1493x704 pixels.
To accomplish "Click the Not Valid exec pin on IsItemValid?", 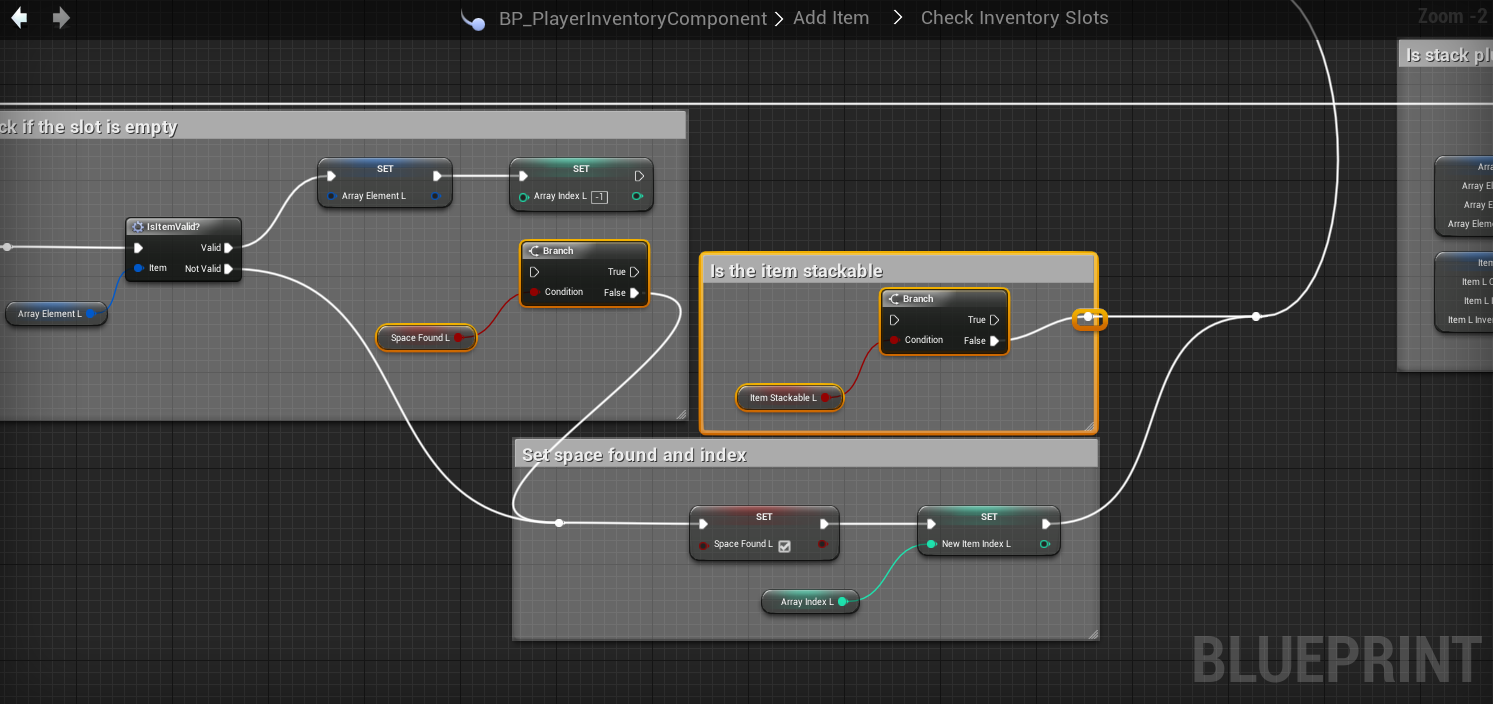I will tap(229, 269).
